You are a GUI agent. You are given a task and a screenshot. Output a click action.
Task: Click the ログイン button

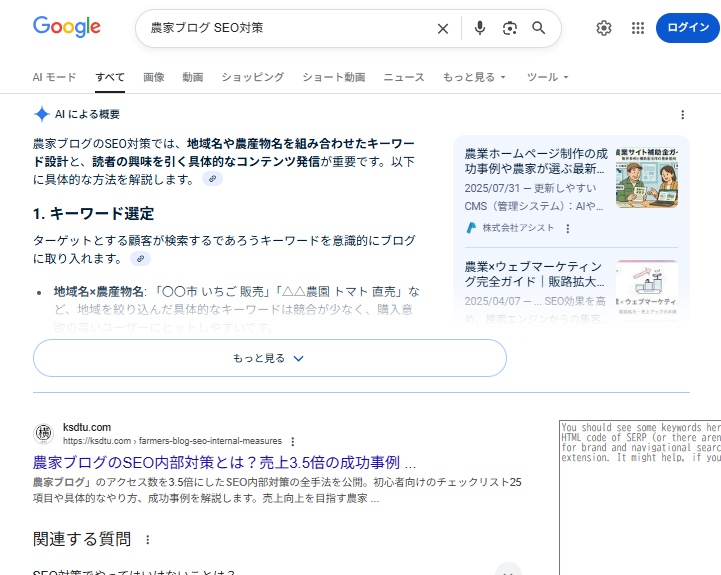(688, 28)
